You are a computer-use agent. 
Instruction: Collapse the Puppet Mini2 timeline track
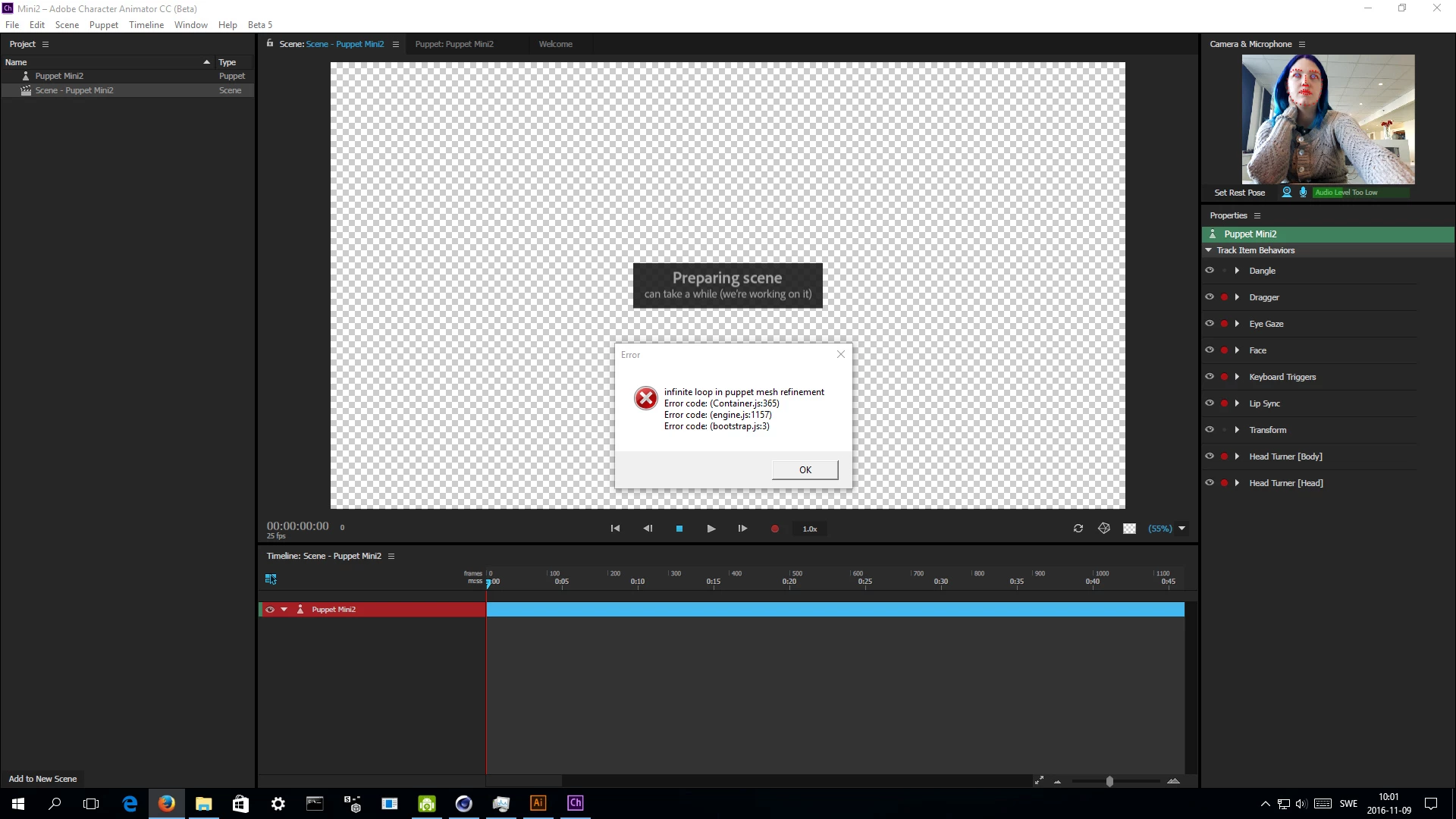[284, 610]
